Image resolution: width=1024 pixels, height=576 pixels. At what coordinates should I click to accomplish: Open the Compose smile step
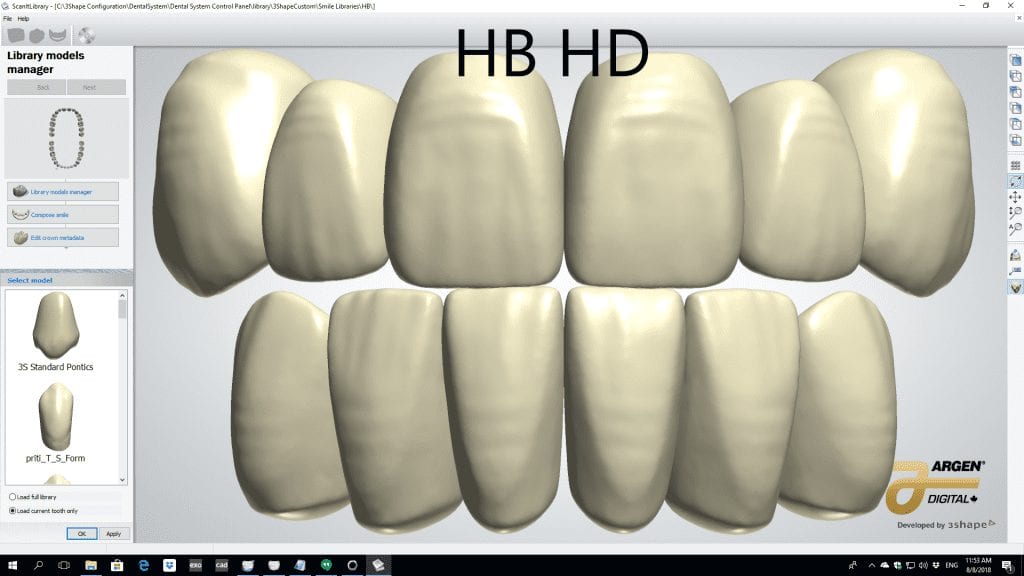pos(63,214)
